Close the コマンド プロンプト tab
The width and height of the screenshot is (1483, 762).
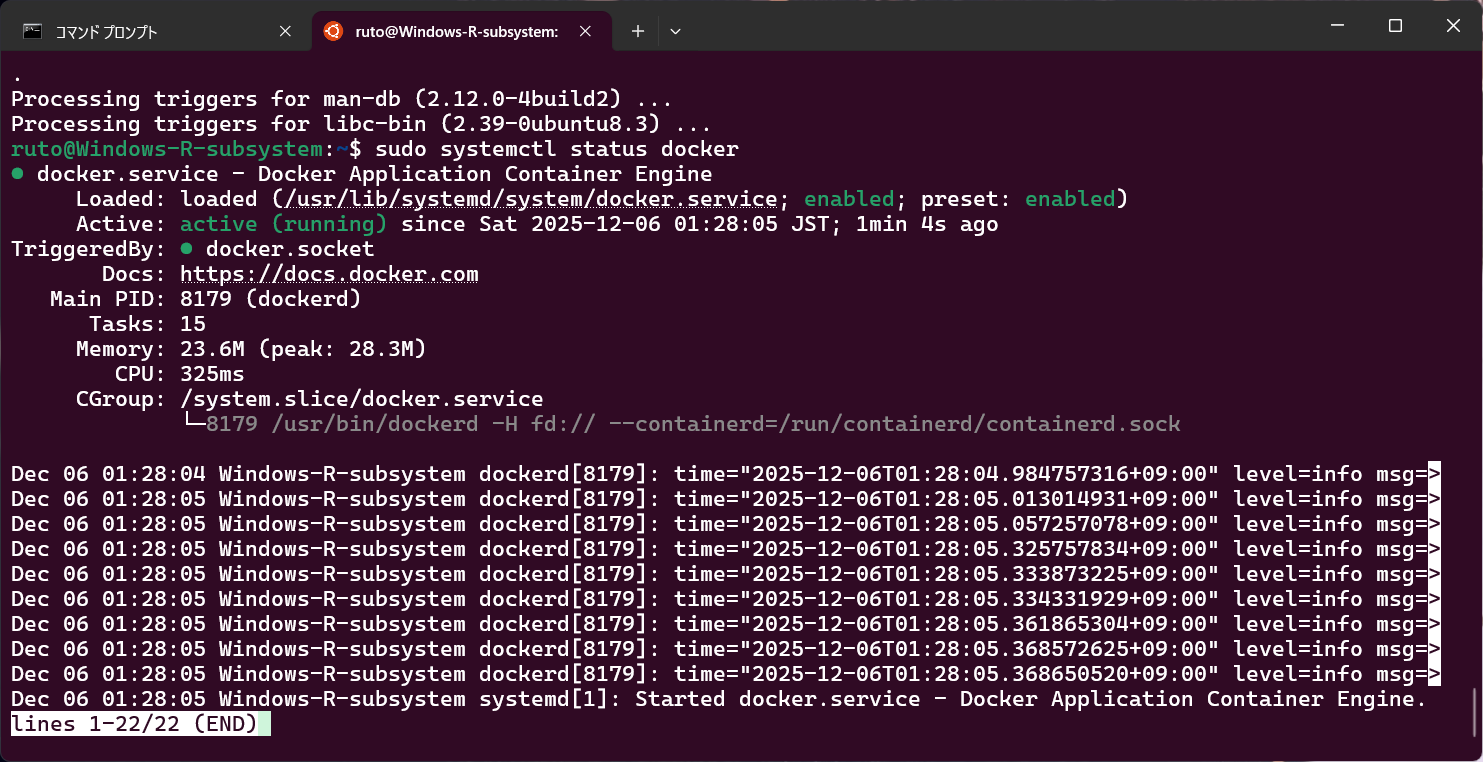(x=285, y=31)
